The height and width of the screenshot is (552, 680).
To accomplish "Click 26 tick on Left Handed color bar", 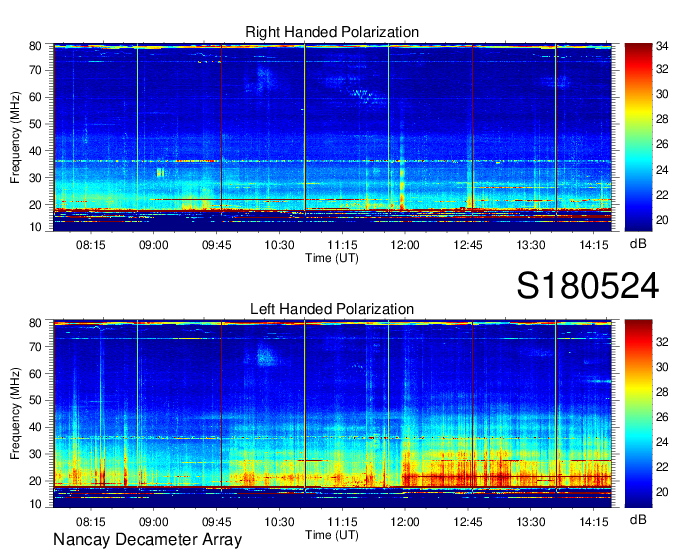I will pos(662,417).
